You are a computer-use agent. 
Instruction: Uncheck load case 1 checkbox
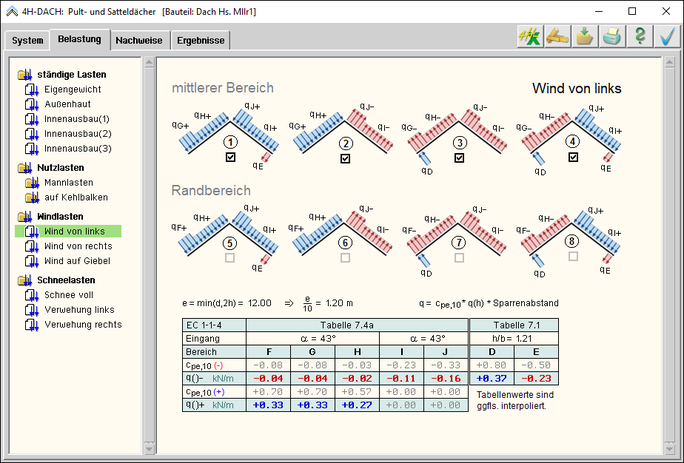click(x=231, y=158)
